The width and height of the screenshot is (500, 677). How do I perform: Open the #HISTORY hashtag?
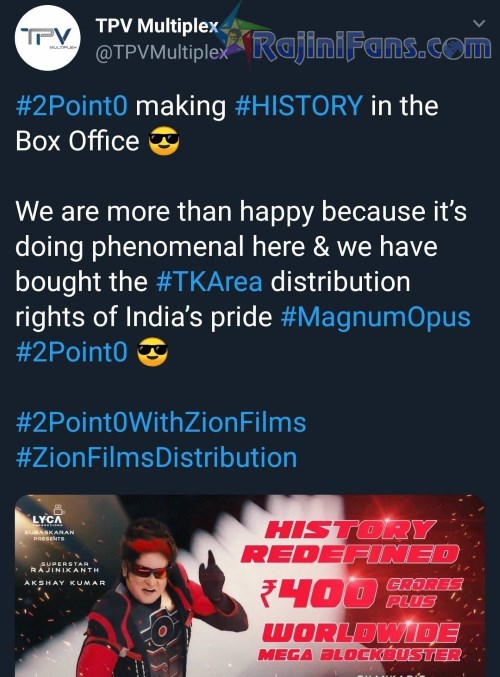pos(298,106)
